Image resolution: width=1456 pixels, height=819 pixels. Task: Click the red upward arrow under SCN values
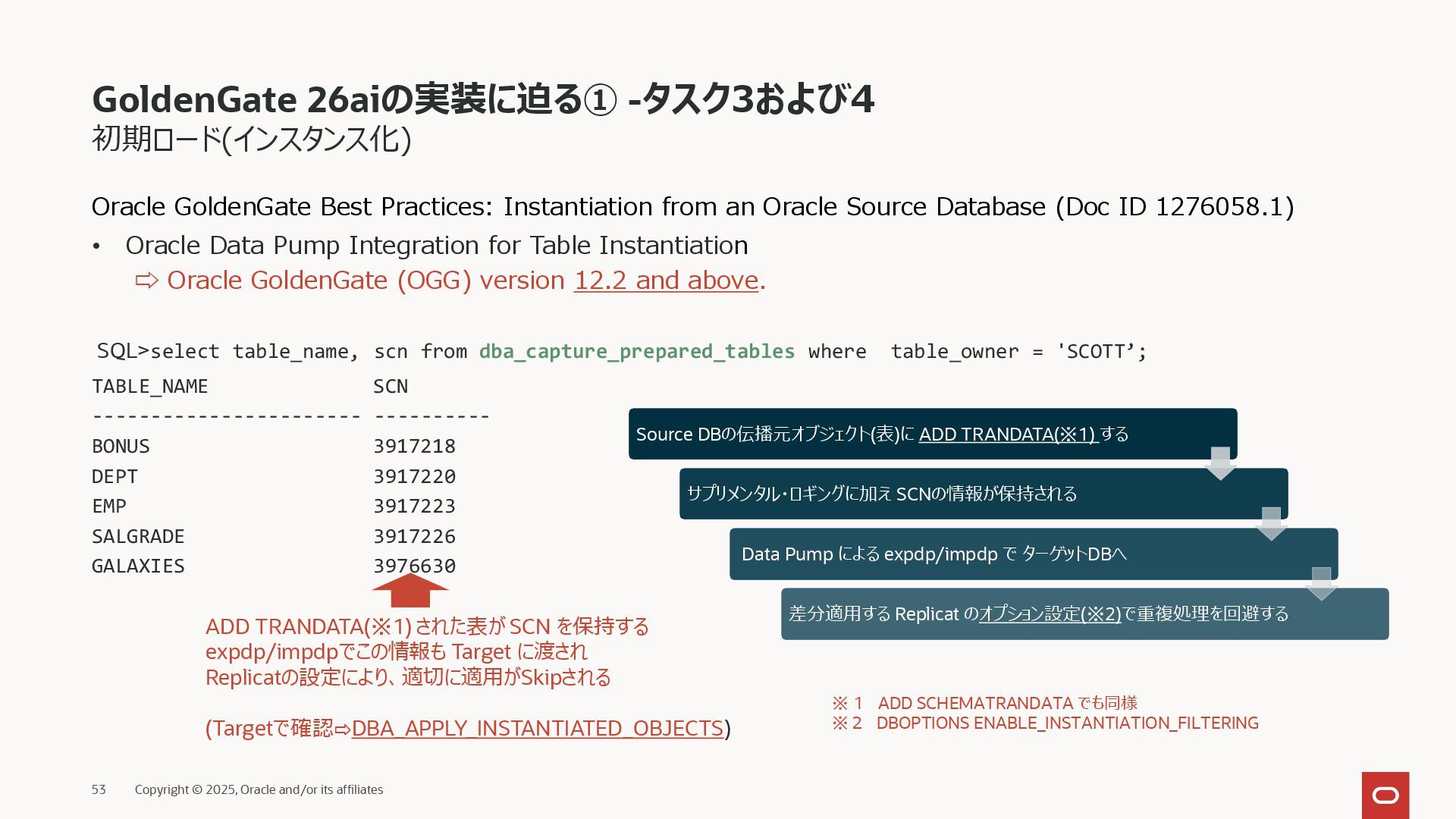click(x=410, y=591)
